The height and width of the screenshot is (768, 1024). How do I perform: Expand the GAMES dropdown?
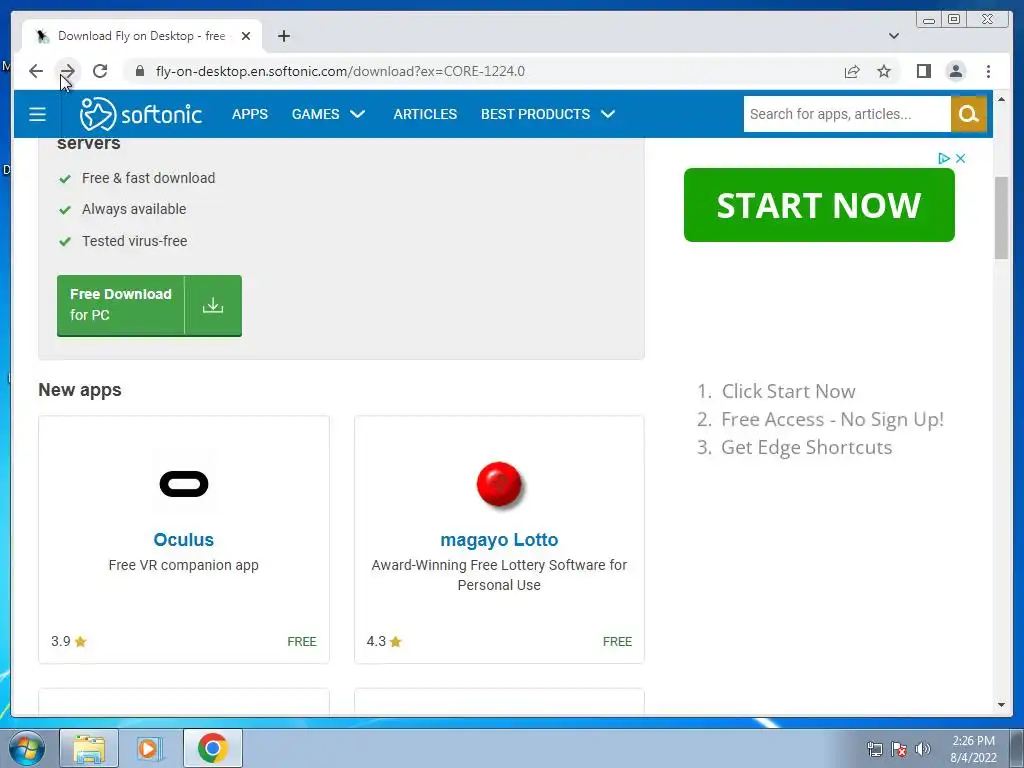coord(328,114)
